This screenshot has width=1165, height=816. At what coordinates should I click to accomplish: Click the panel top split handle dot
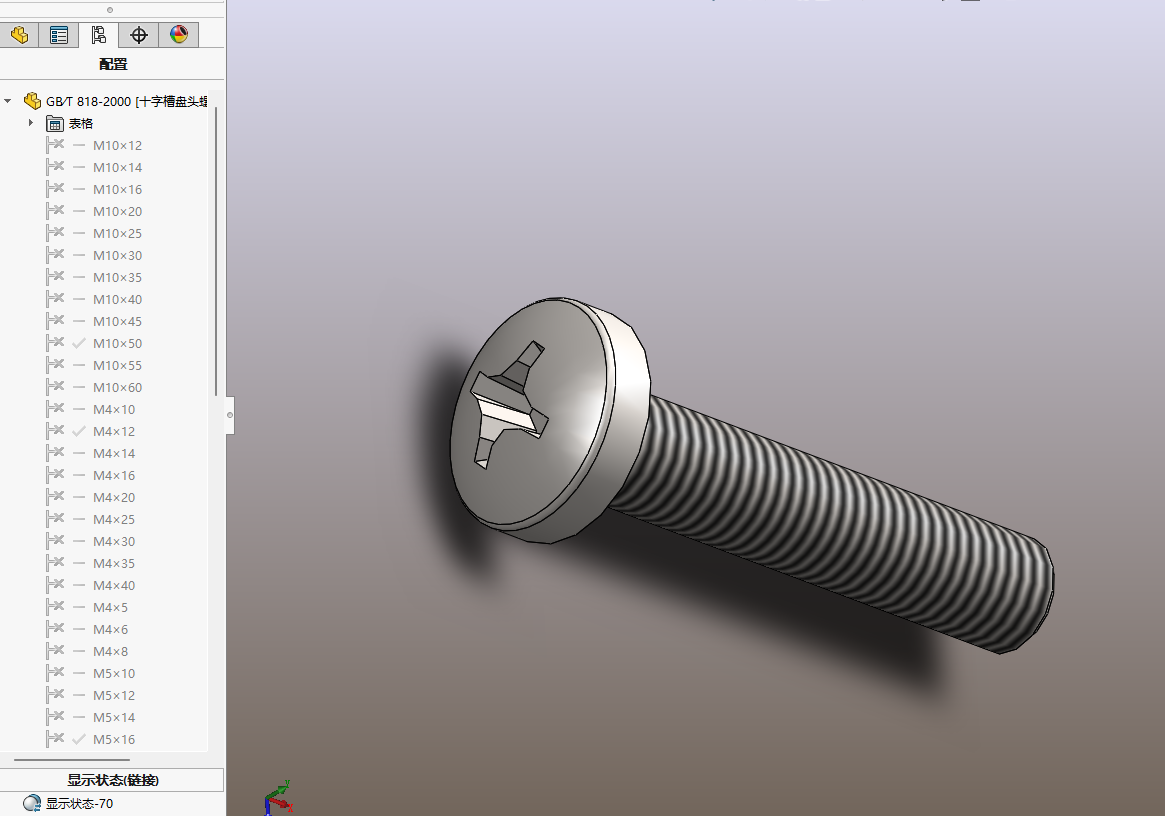110,10
